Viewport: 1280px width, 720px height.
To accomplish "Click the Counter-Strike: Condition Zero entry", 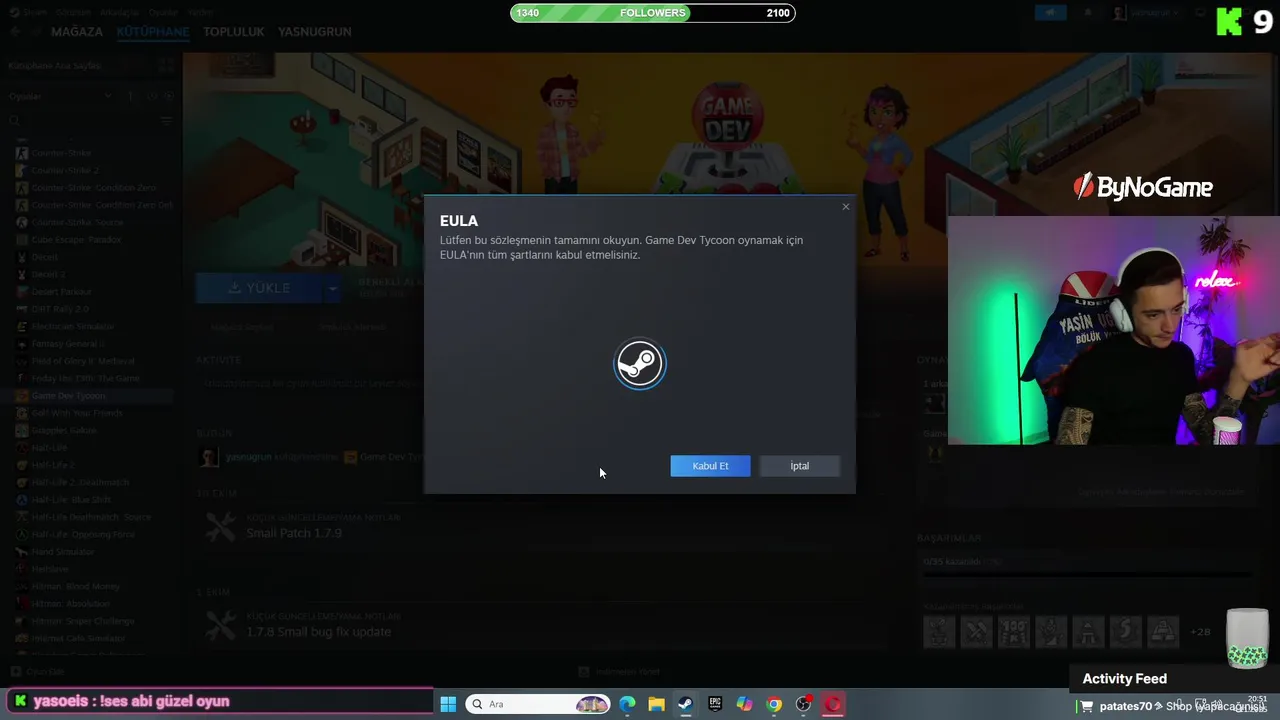I will (x=94, y=188).
